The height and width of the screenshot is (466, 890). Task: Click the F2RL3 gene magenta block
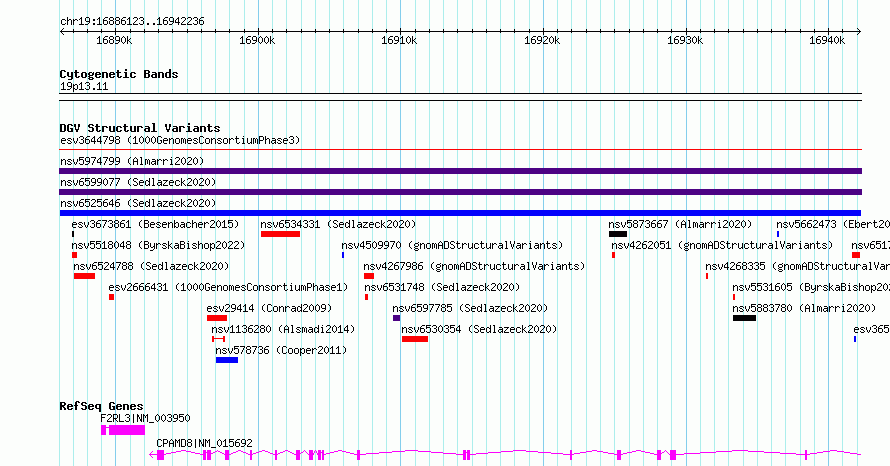click(x=127, y=430)
